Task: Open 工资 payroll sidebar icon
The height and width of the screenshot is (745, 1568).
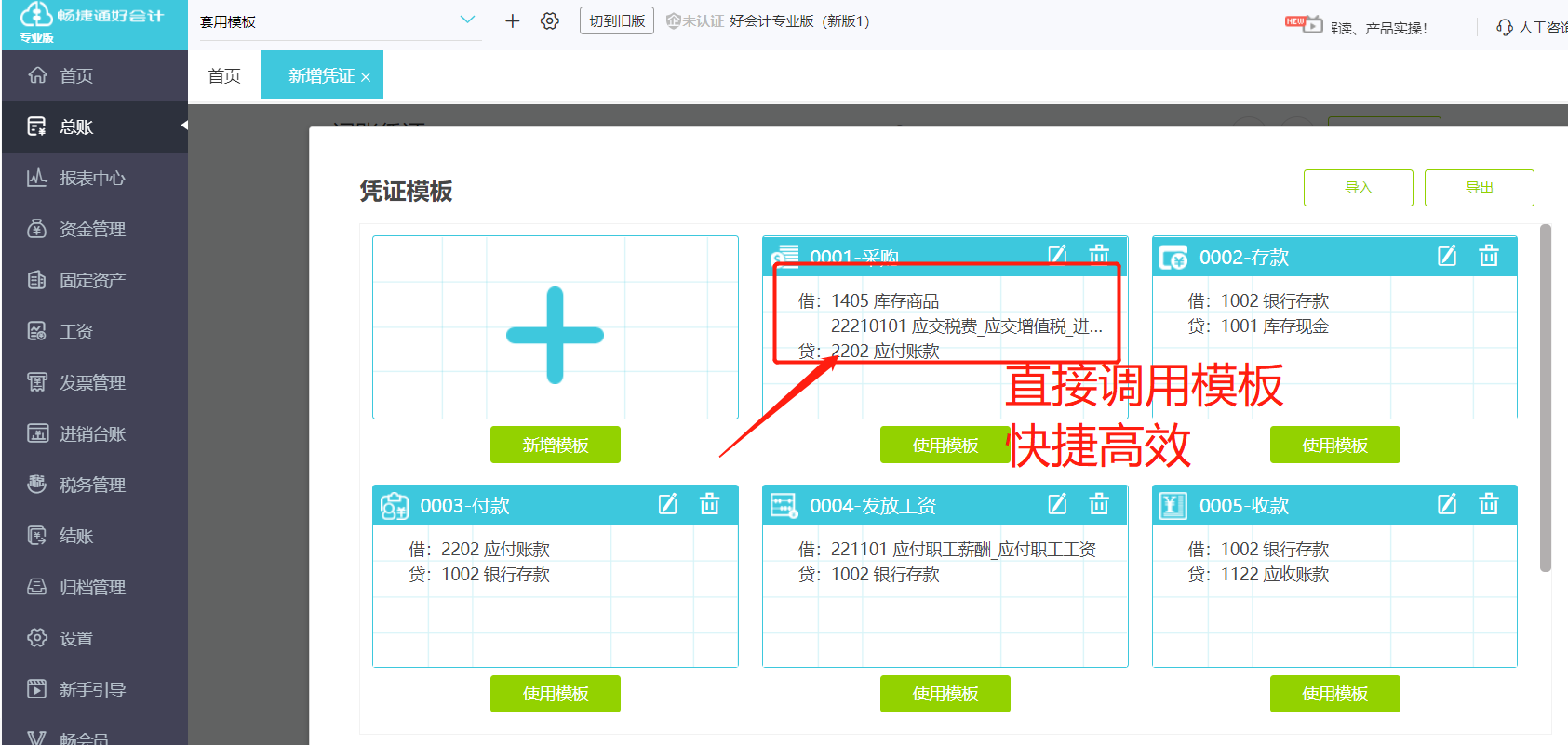Action: pos(36,331)
